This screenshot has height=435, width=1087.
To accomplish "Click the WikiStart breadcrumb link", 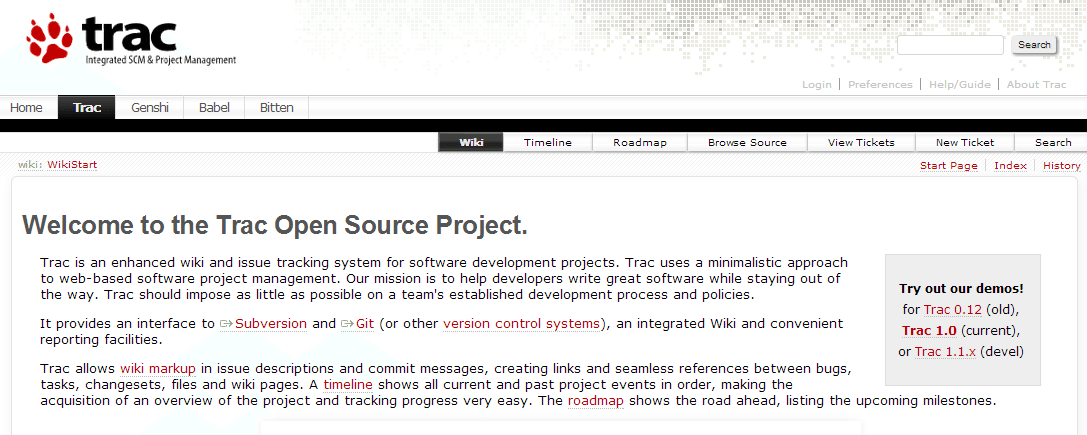I will click(72, 165).
